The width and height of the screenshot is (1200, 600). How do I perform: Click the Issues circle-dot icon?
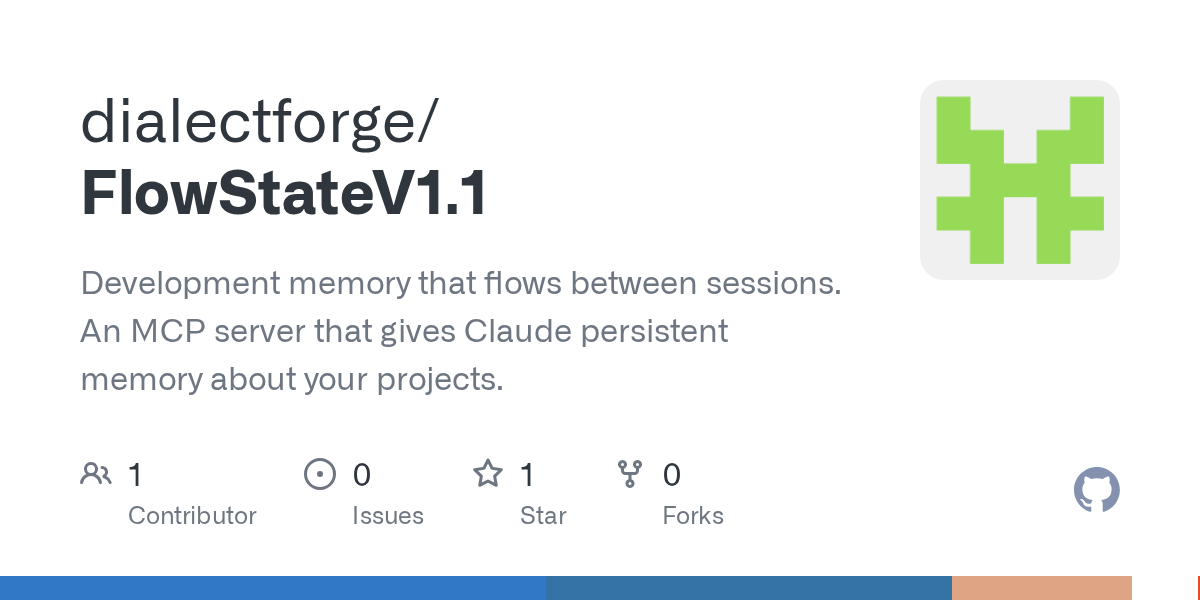pos(319,474)
